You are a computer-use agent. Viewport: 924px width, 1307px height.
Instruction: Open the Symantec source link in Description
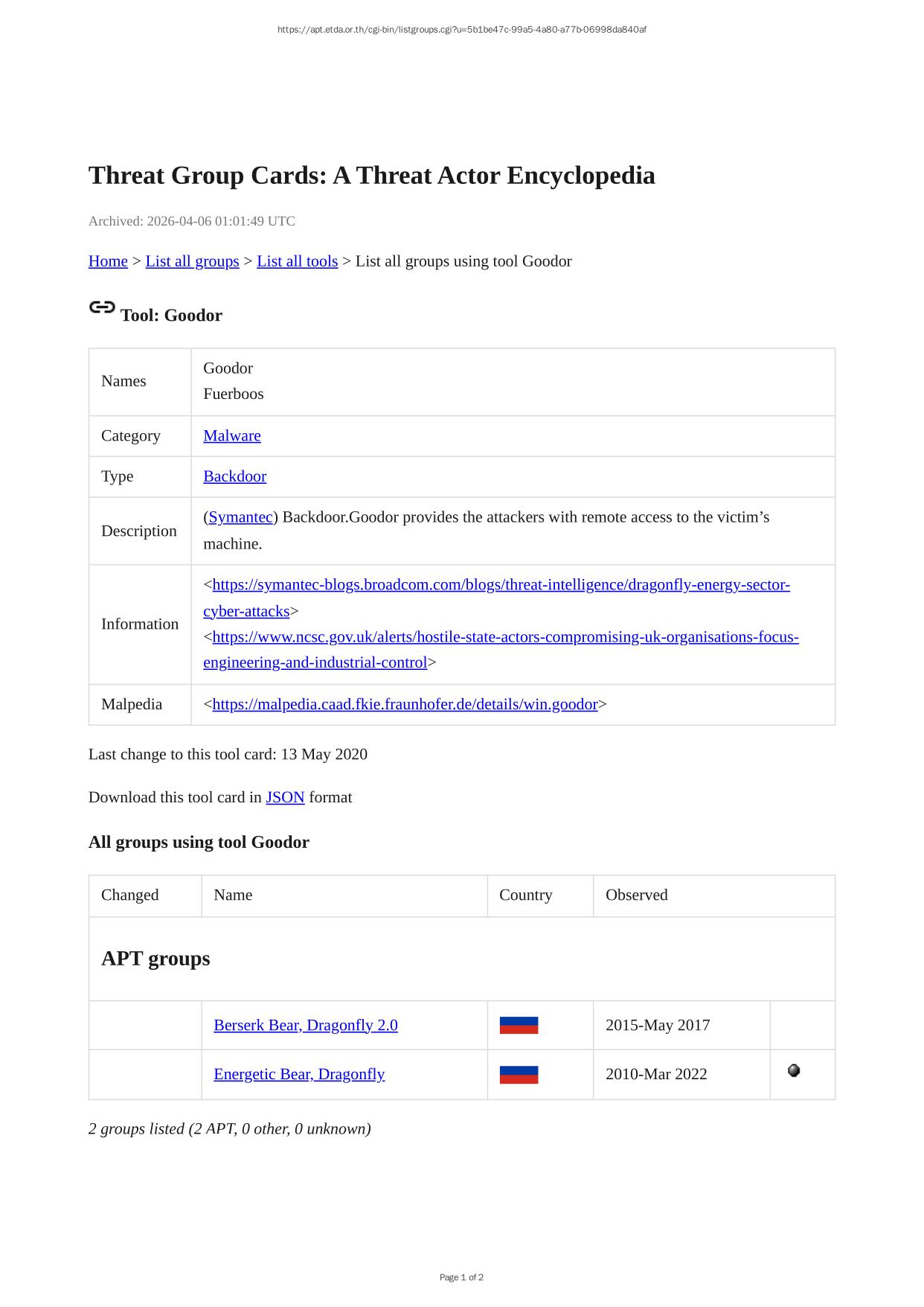(240, 517)
